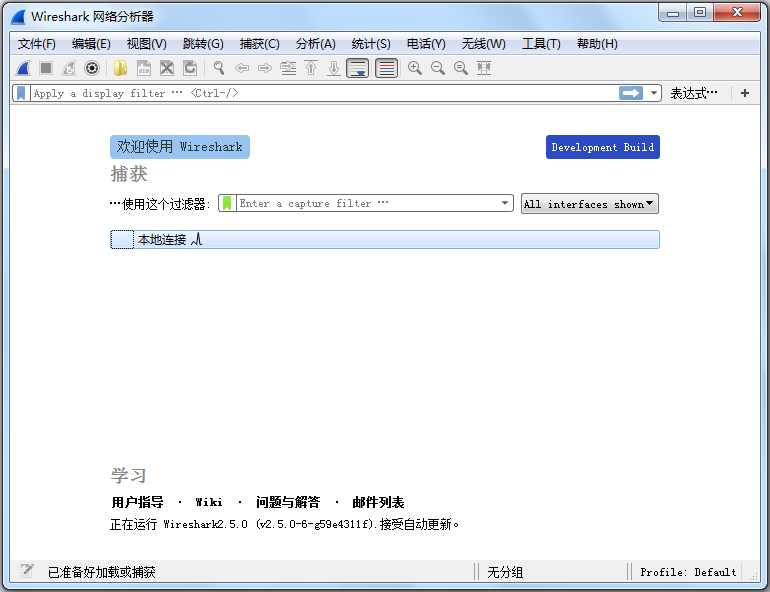Open the 跳转(G) menu
This screenshot has width=770, height=592.
(203, 44)
